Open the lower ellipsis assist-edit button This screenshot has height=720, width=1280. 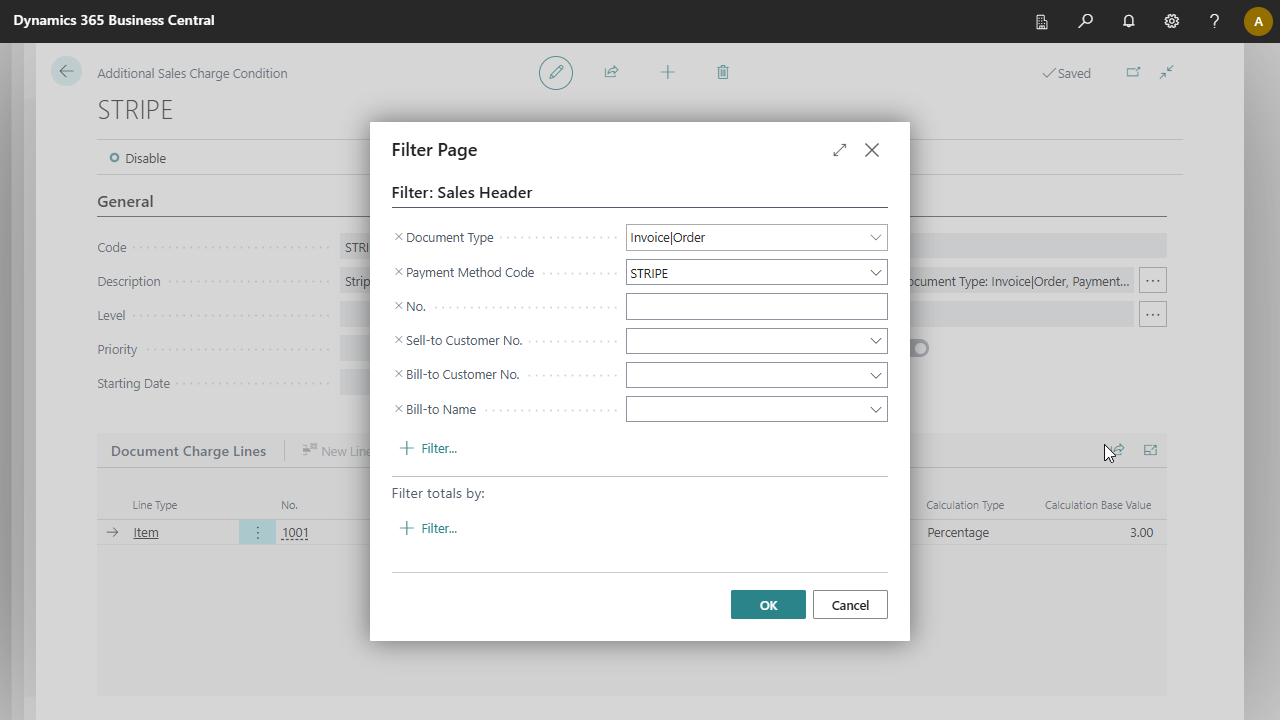click(x=1153, y=315)
